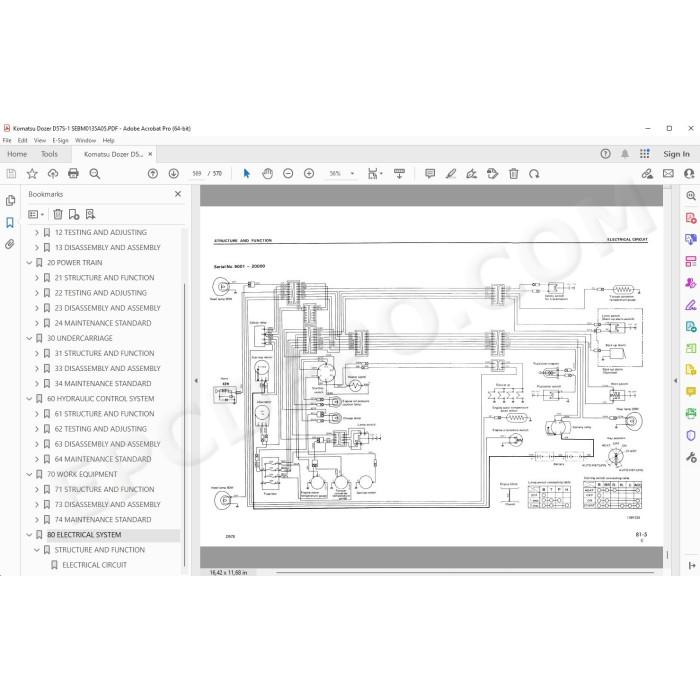Expand the 12 TESTING AND ADJUSTING bookmark
Image resolution: width=700 pixels, height=700 pixels.
(37, 233)
